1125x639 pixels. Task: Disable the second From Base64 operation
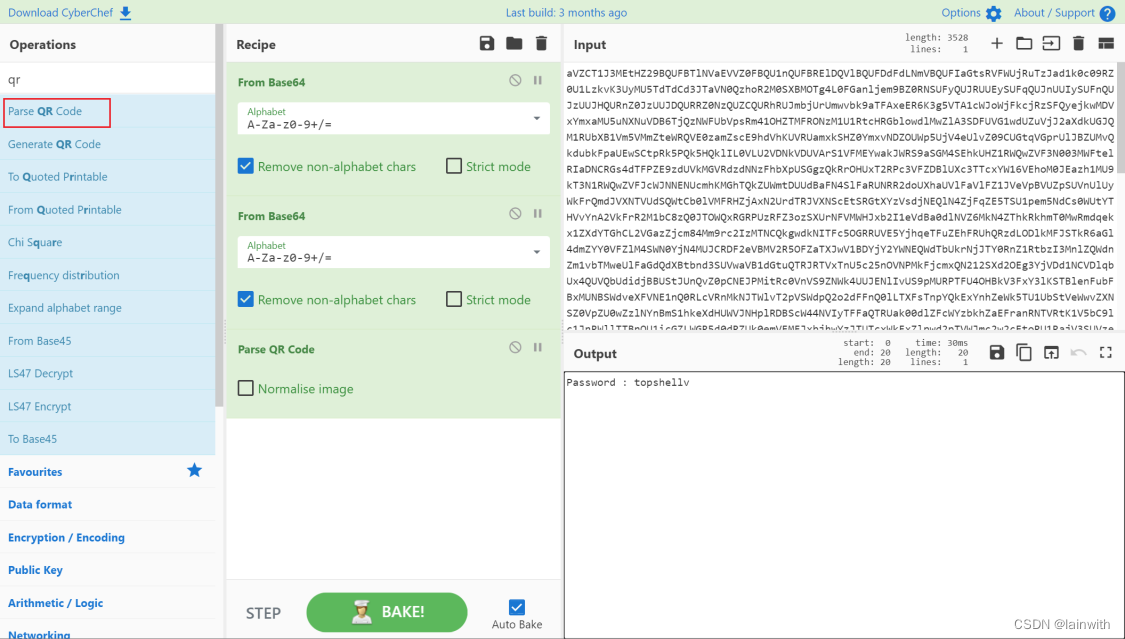pyautogui.click(x=515, y=214)
